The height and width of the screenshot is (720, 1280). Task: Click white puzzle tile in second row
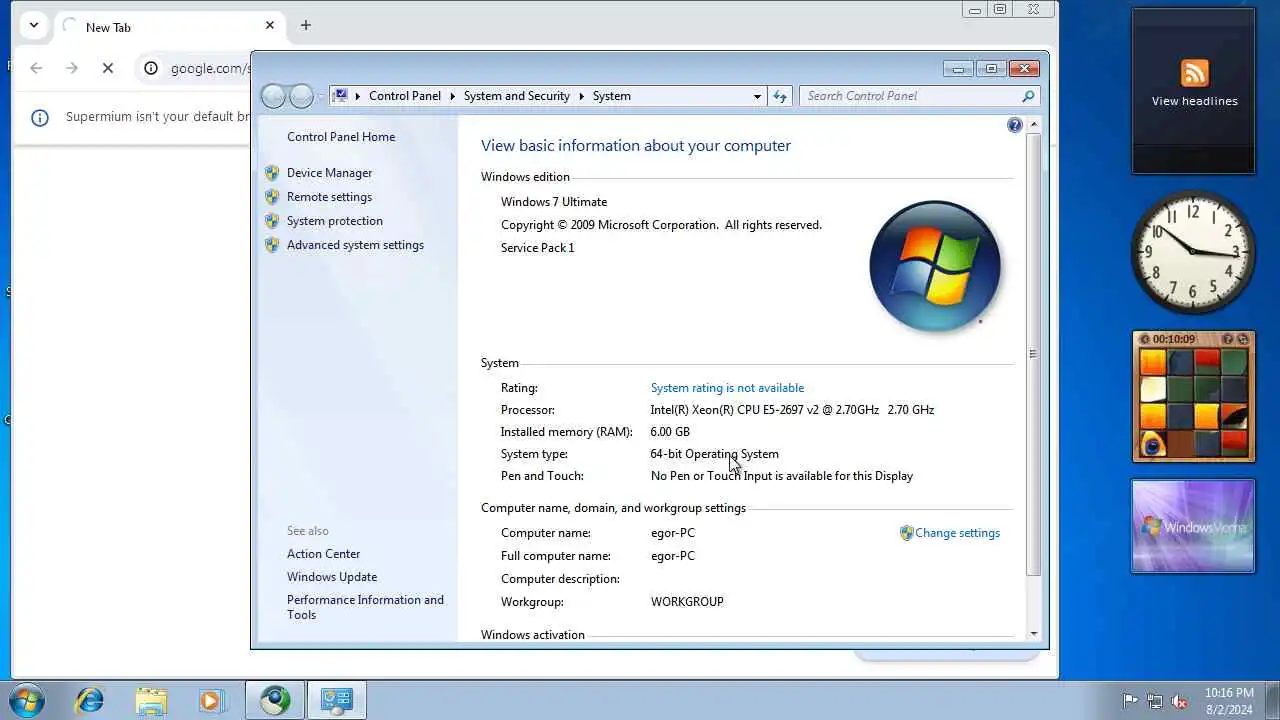pyautogui.click(x=1153, y=389)
